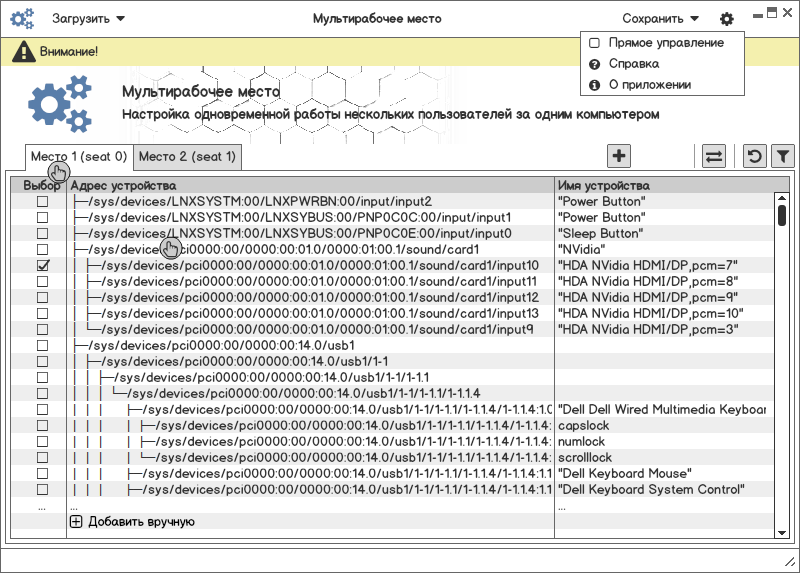This screenshot has width=800, height=573.
Task: Click the plus button to add a seat
Action: click(x=619, y=156)
